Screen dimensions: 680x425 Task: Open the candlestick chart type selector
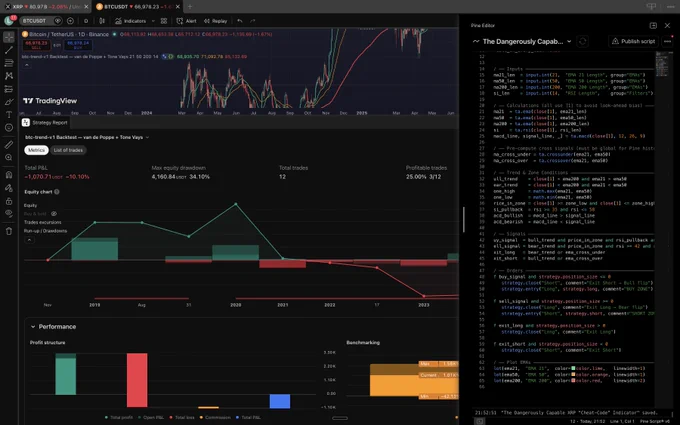[102, 21]
